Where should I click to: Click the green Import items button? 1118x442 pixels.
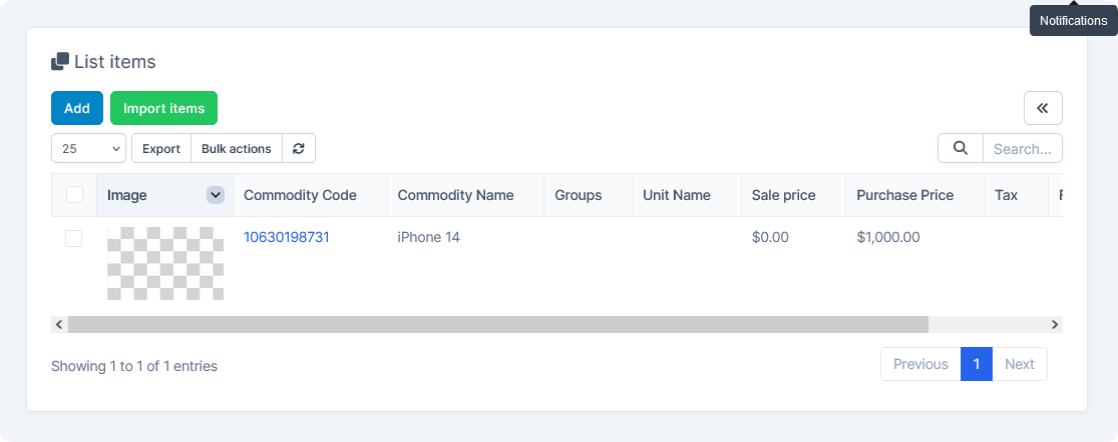click(164, 108)
